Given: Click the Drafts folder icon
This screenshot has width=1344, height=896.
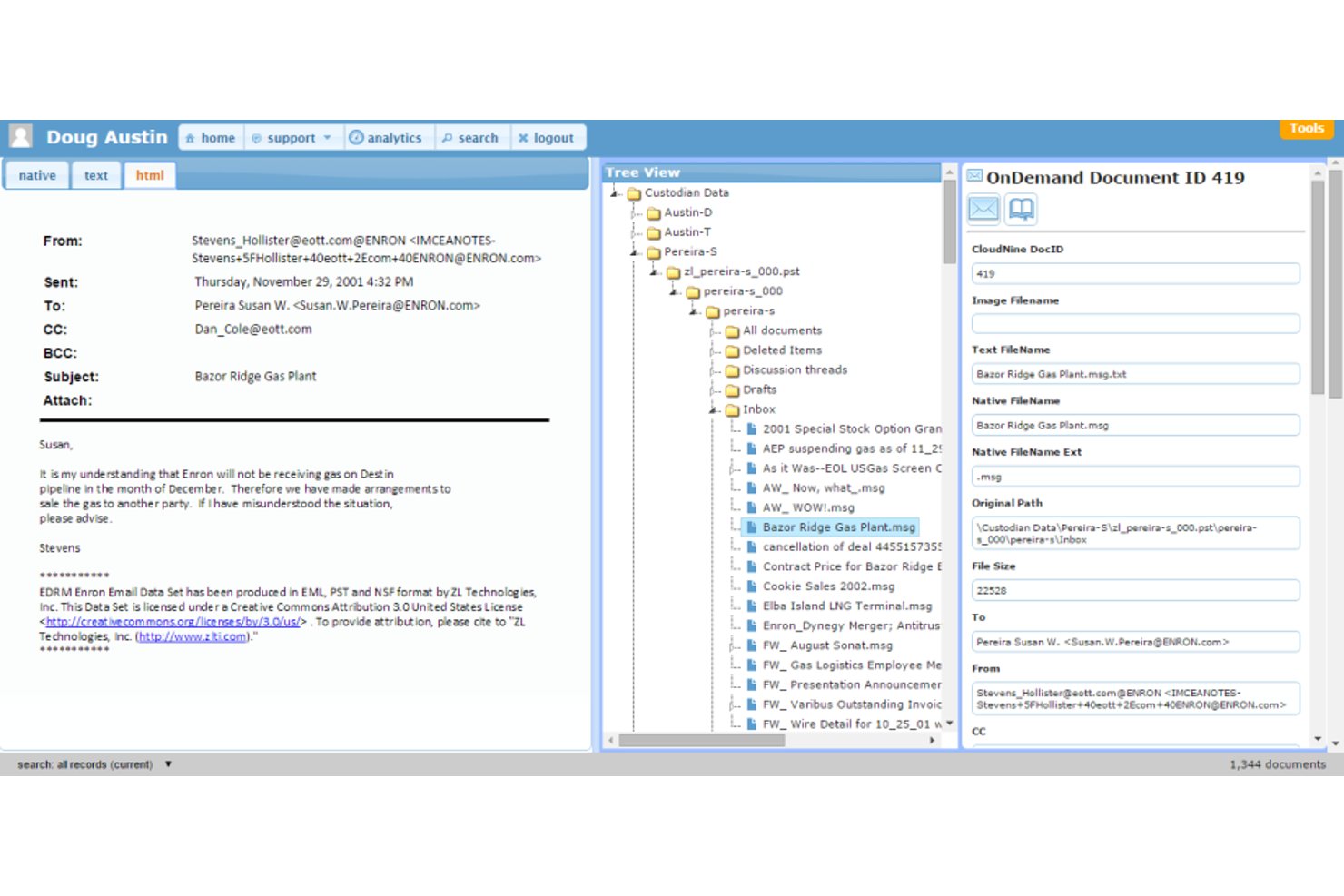Looking at the screenshot, I should point(733,390).
